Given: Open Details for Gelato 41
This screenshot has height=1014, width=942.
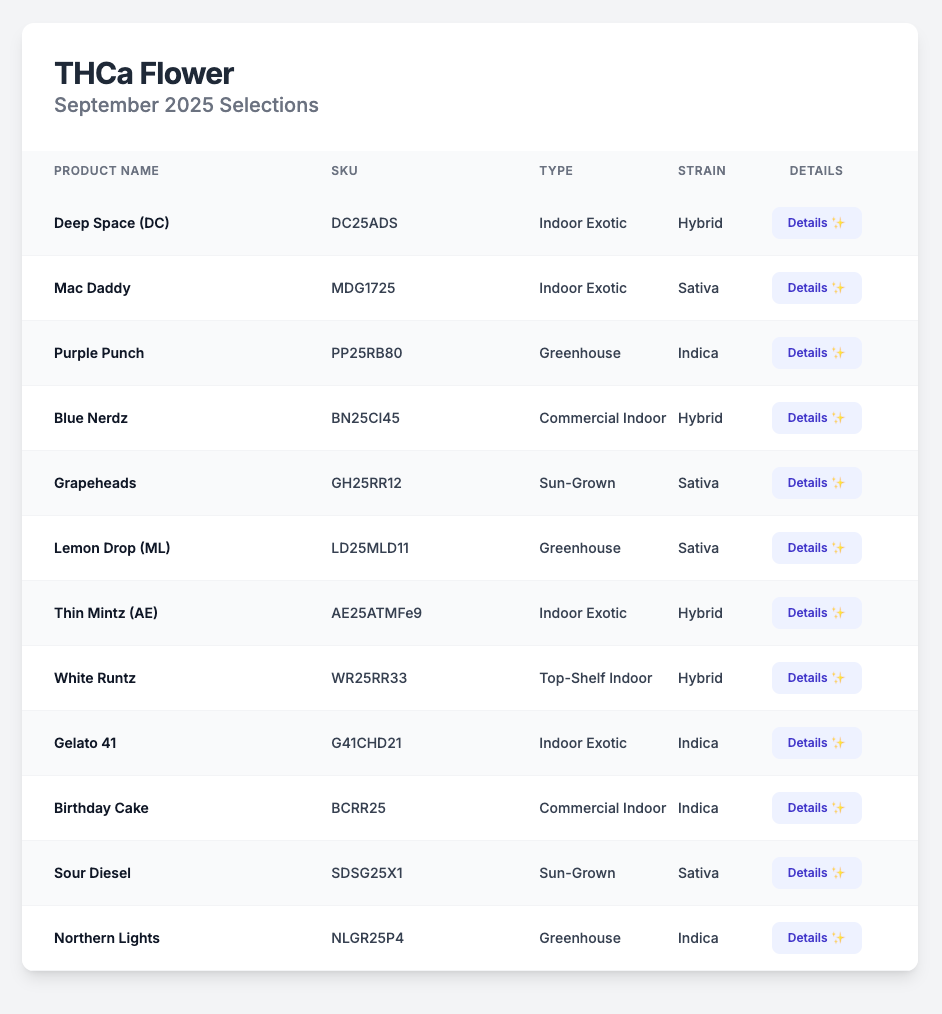Looking at the screenshot, I should pos(816,743).
